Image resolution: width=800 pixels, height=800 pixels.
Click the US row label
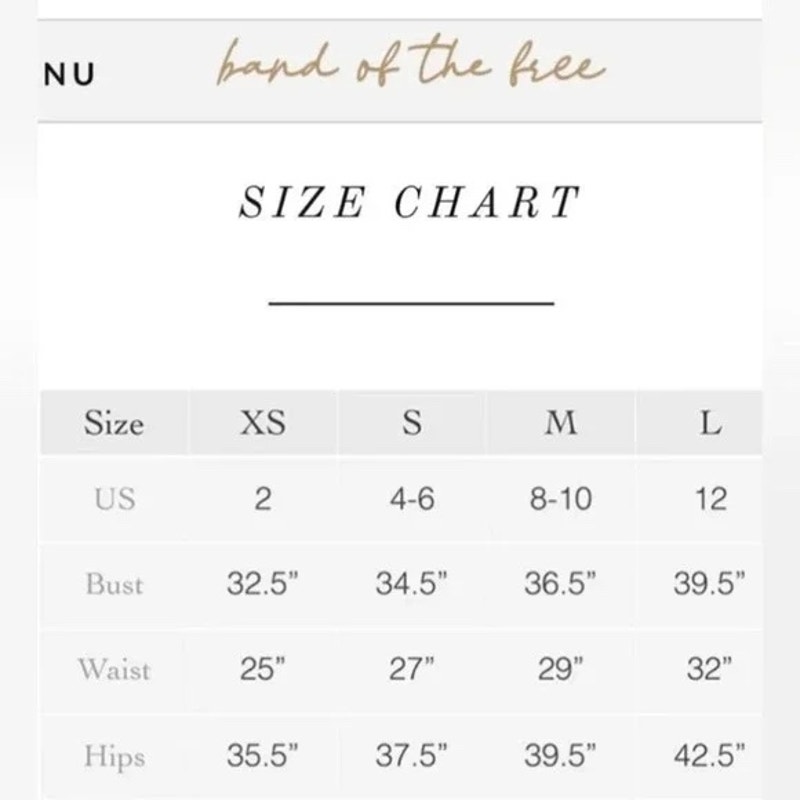point(115,498)
